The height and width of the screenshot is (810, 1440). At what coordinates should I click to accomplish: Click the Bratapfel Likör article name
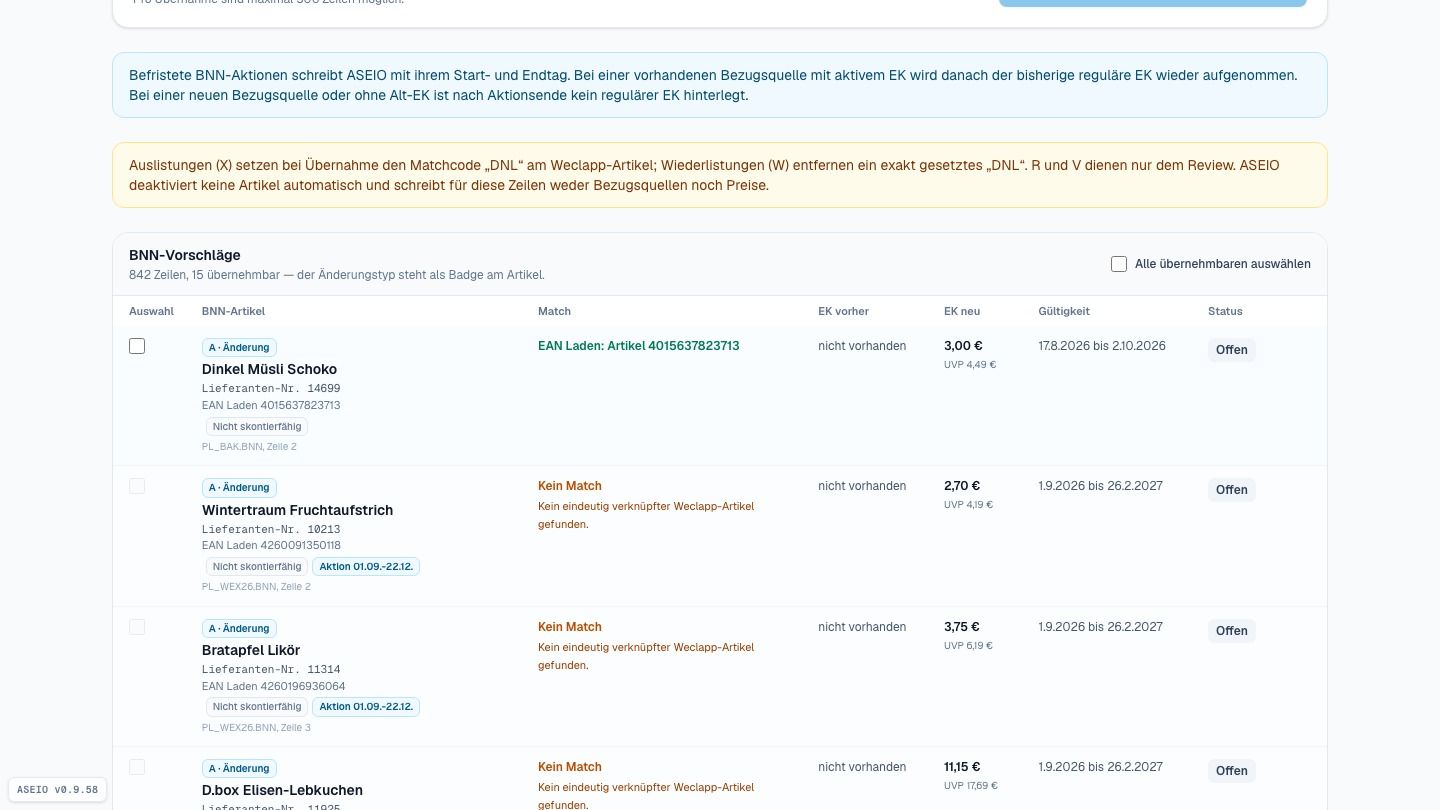click(x=251, y=650)
